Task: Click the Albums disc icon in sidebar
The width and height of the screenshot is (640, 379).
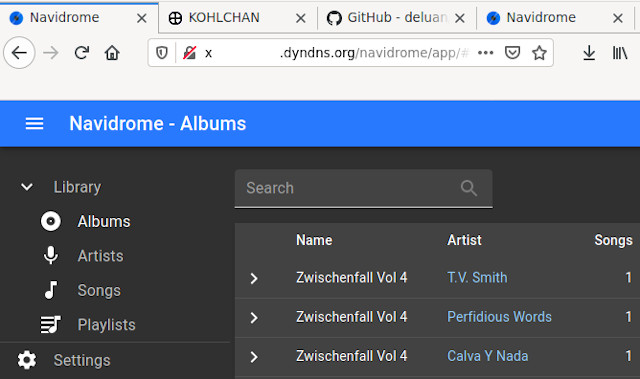Action: (51, 222)
